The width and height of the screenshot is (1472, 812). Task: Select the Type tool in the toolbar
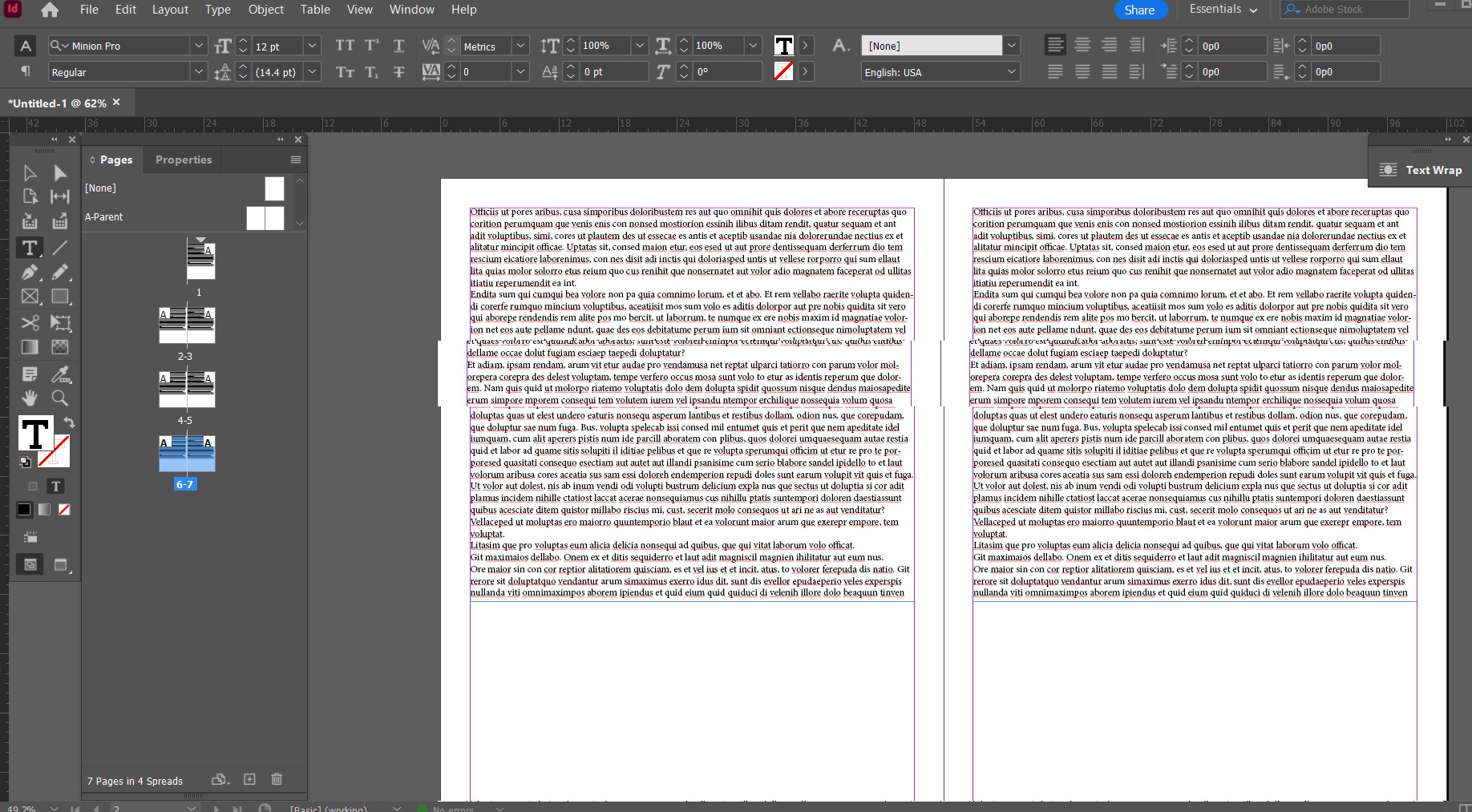30,248
